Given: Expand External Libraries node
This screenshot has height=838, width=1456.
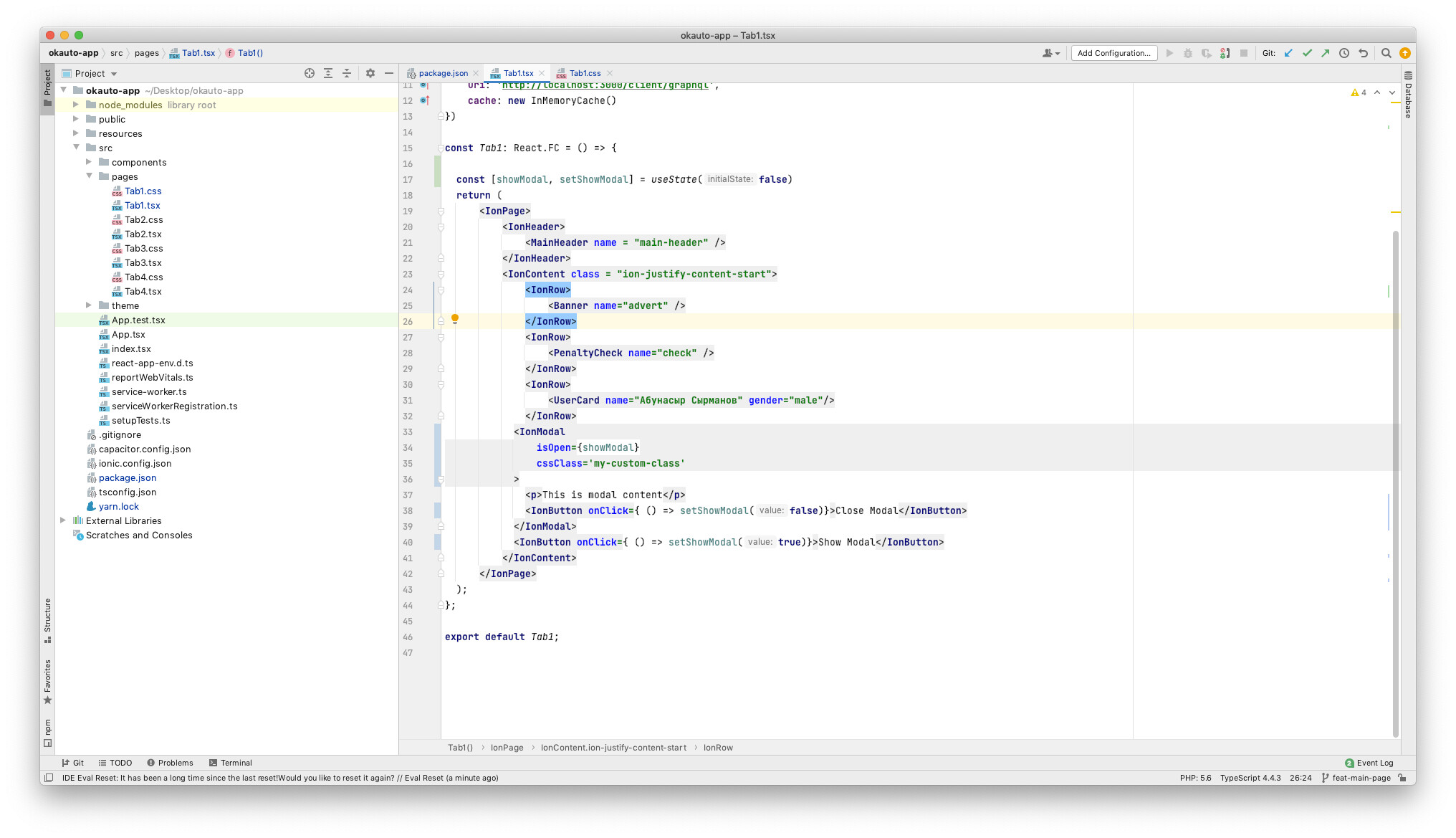Looking at the screenshot, I should [x=63, y=520].
